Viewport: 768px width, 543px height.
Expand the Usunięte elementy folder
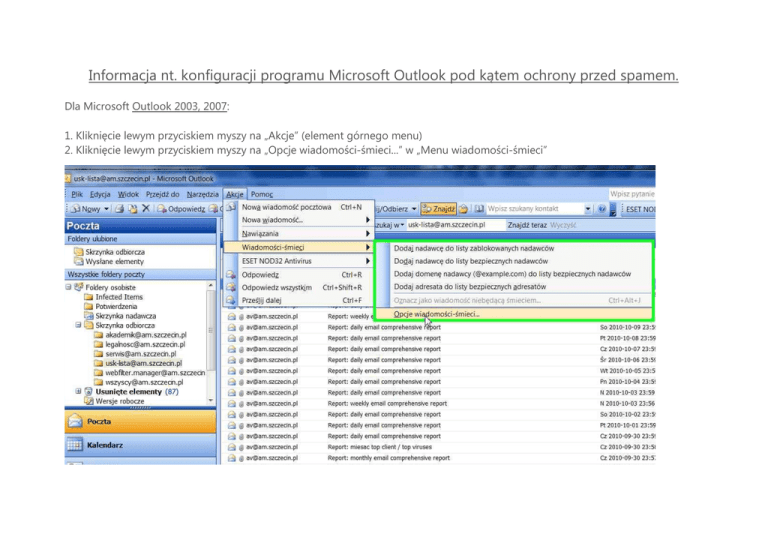point(78,391)
